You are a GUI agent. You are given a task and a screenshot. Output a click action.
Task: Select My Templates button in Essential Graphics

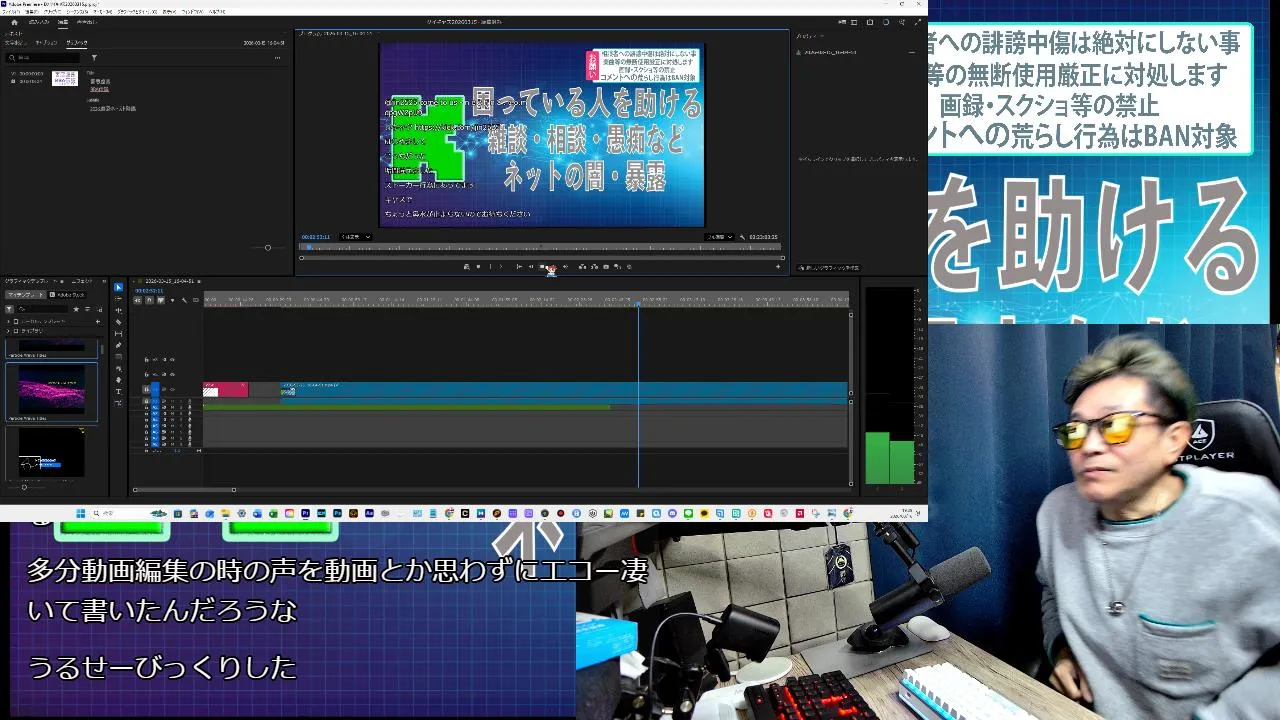click(26, 295)
